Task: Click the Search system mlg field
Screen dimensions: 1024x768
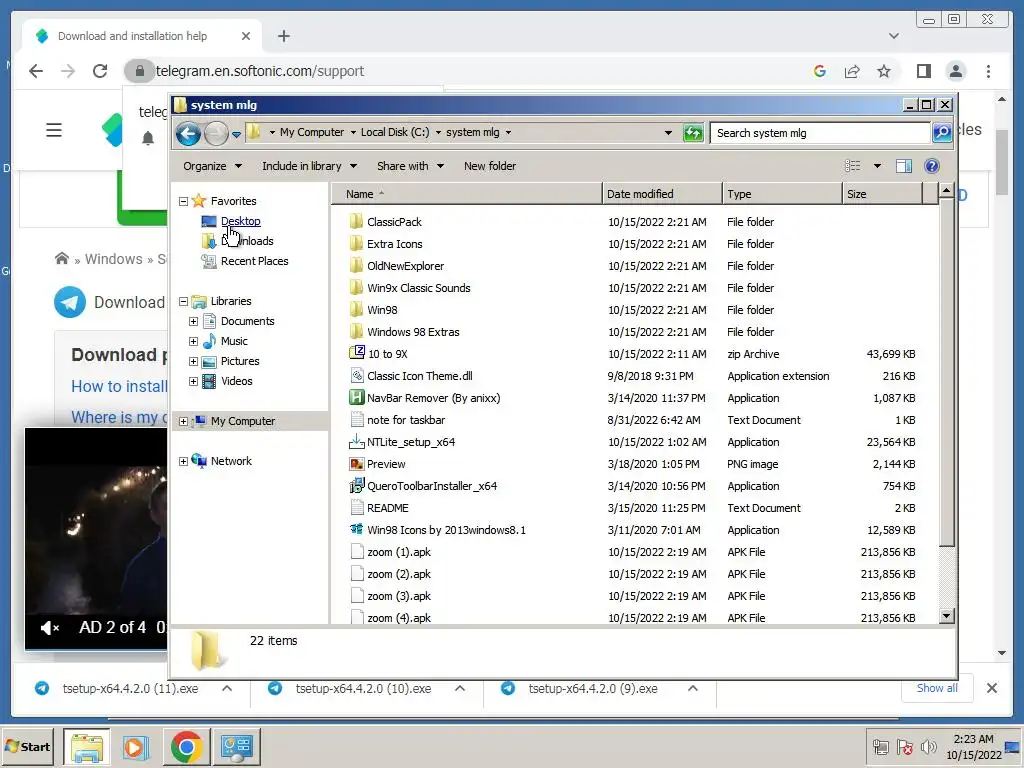Action: point(820,133)
